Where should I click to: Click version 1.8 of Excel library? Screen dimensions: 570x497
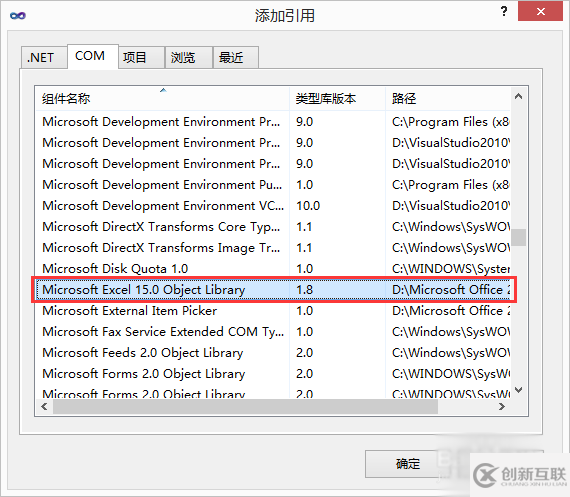point(304,290)
